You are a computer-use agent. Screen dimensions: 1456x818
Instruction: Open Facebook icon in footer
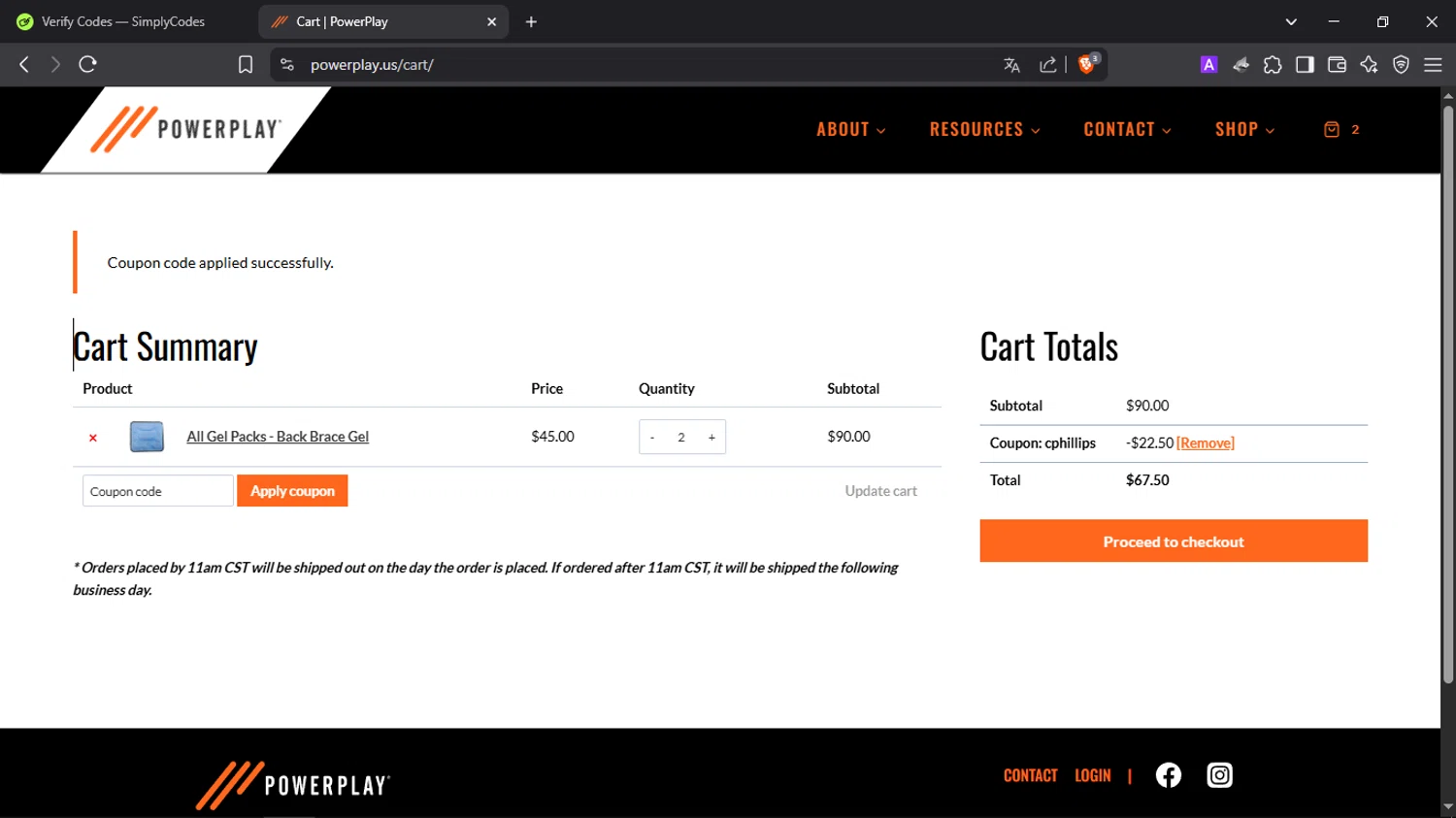[1169, 775]
